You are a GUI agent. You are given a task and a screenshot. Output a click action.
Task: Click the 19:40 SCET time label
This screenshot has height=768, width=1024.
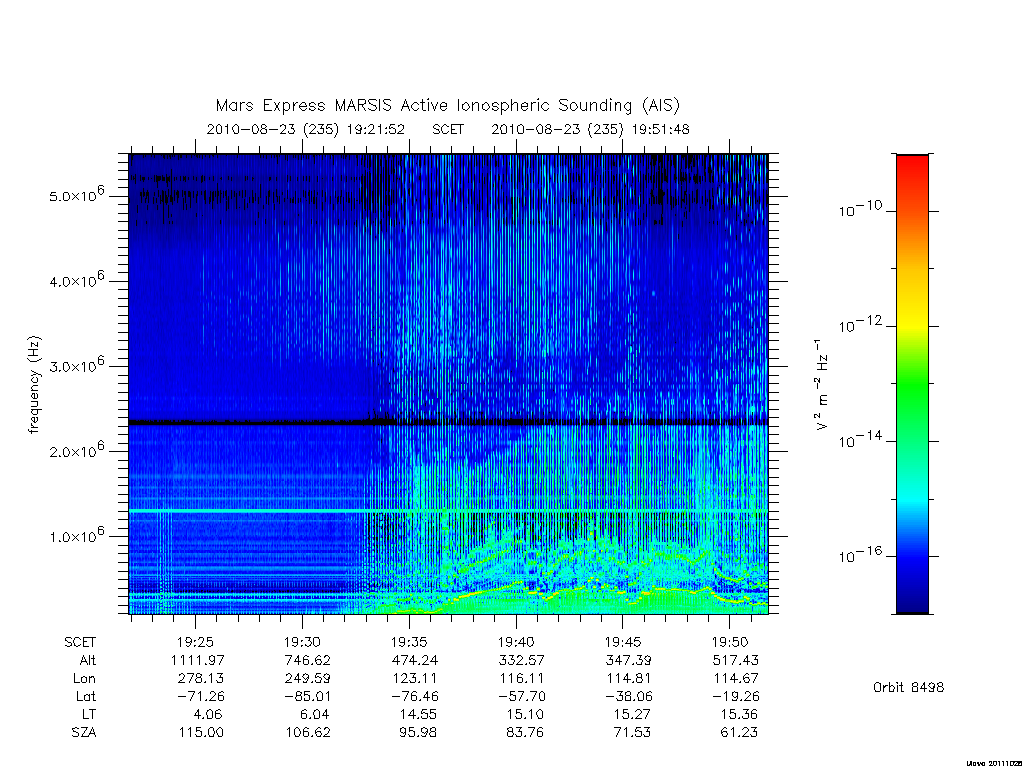517,642
